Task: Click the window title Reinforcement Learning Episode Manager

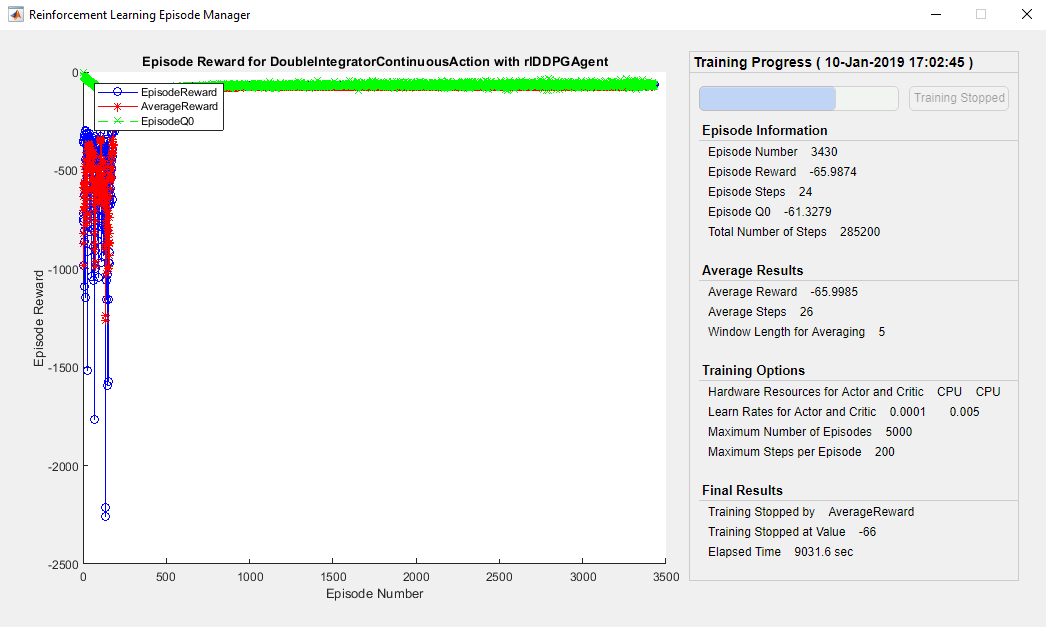Action: tap(139, 15)
